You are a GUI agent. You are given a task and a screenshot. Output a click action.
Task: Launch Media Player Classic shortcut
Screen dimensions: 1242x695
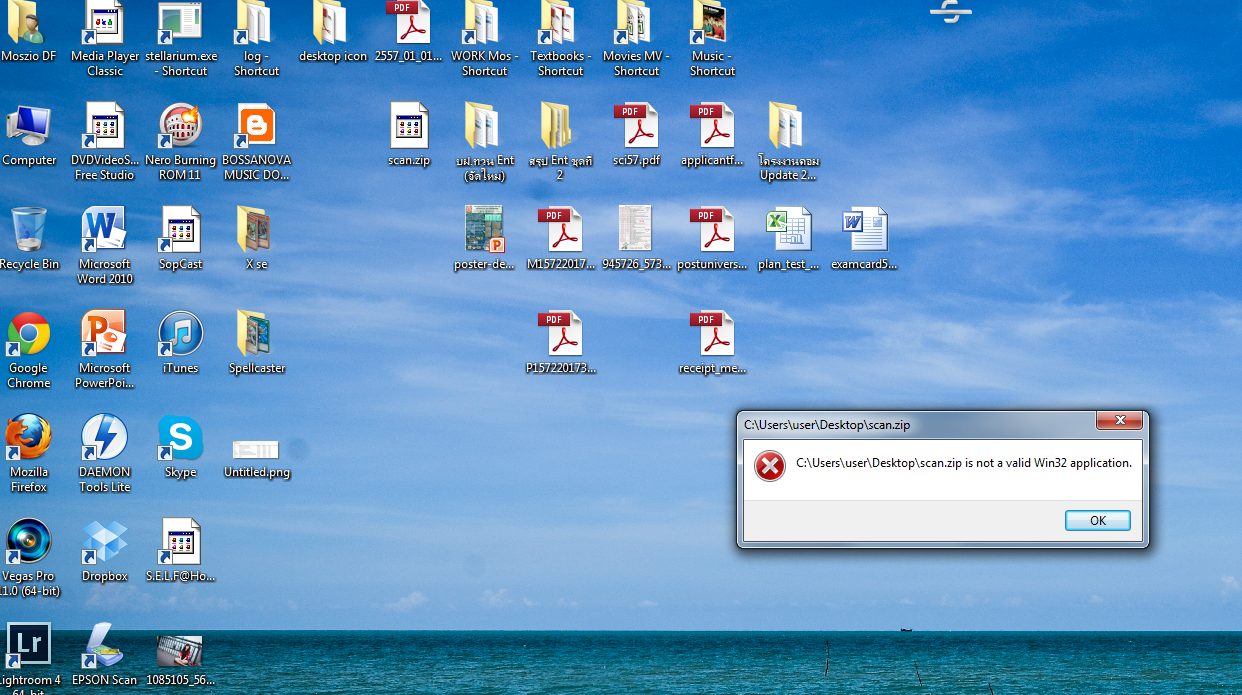pos(105,24)
